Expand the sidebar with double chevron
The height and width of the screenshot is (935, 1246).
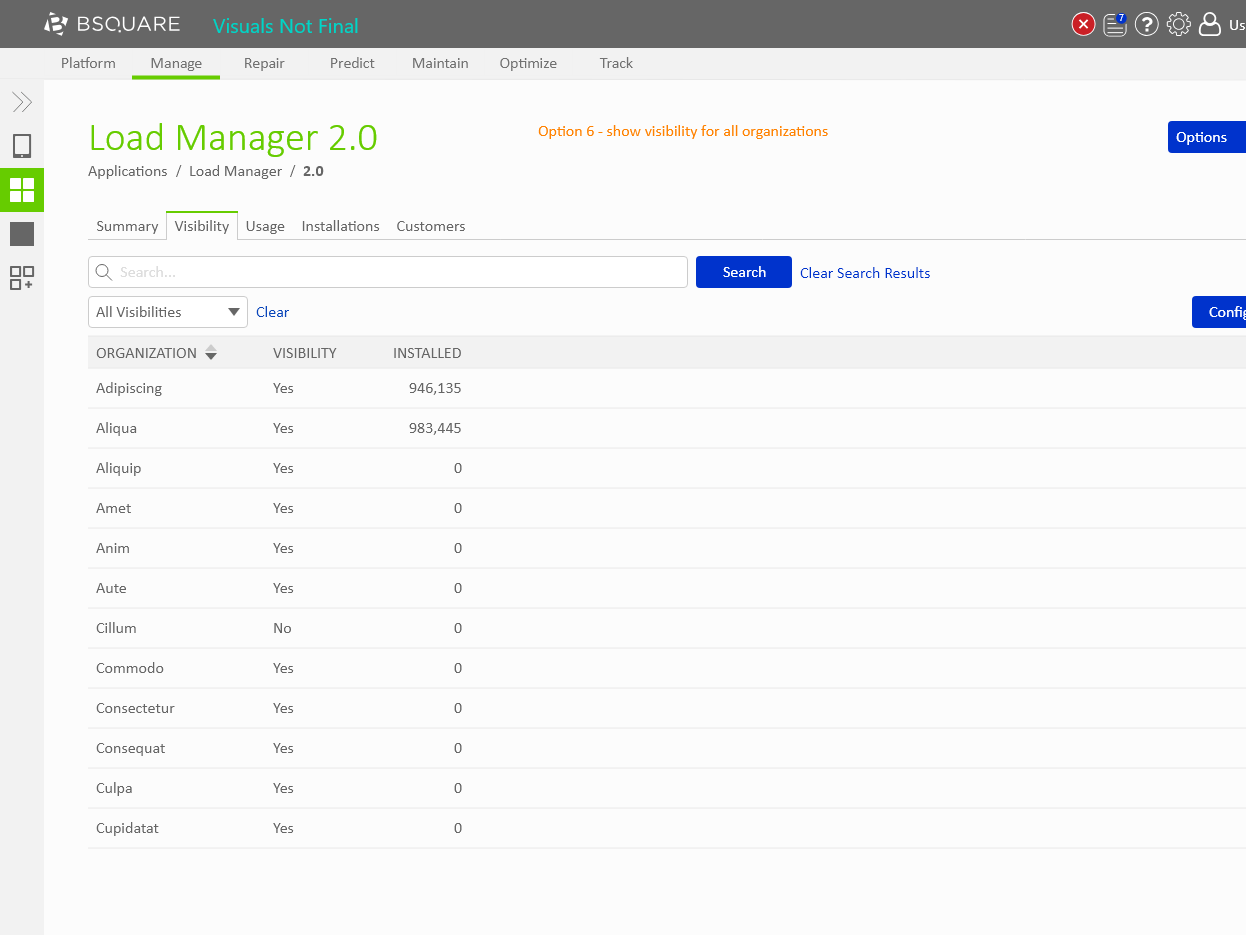click(x=22, y=102)
